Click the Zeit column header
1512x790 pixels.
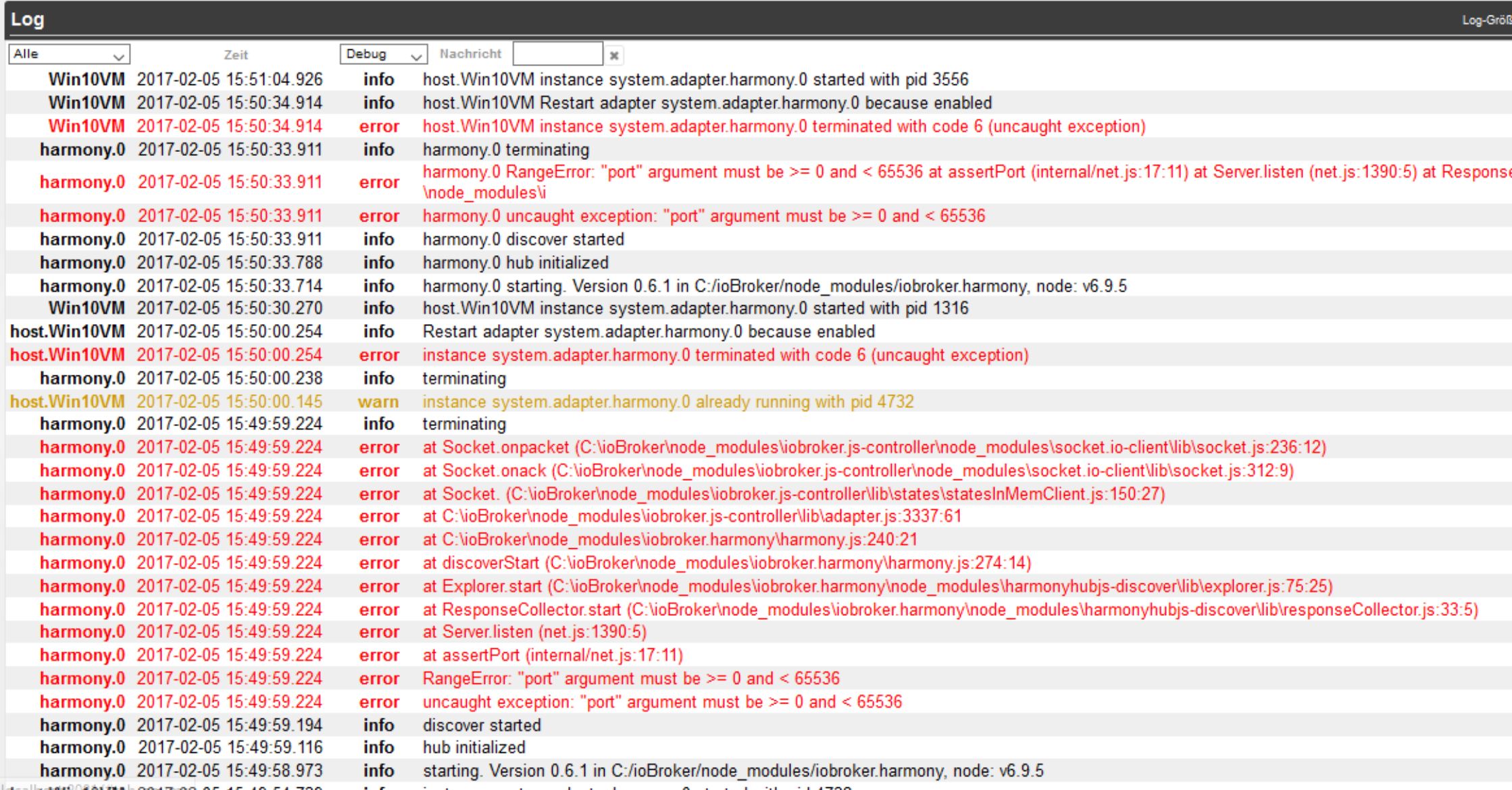point(236,55)
